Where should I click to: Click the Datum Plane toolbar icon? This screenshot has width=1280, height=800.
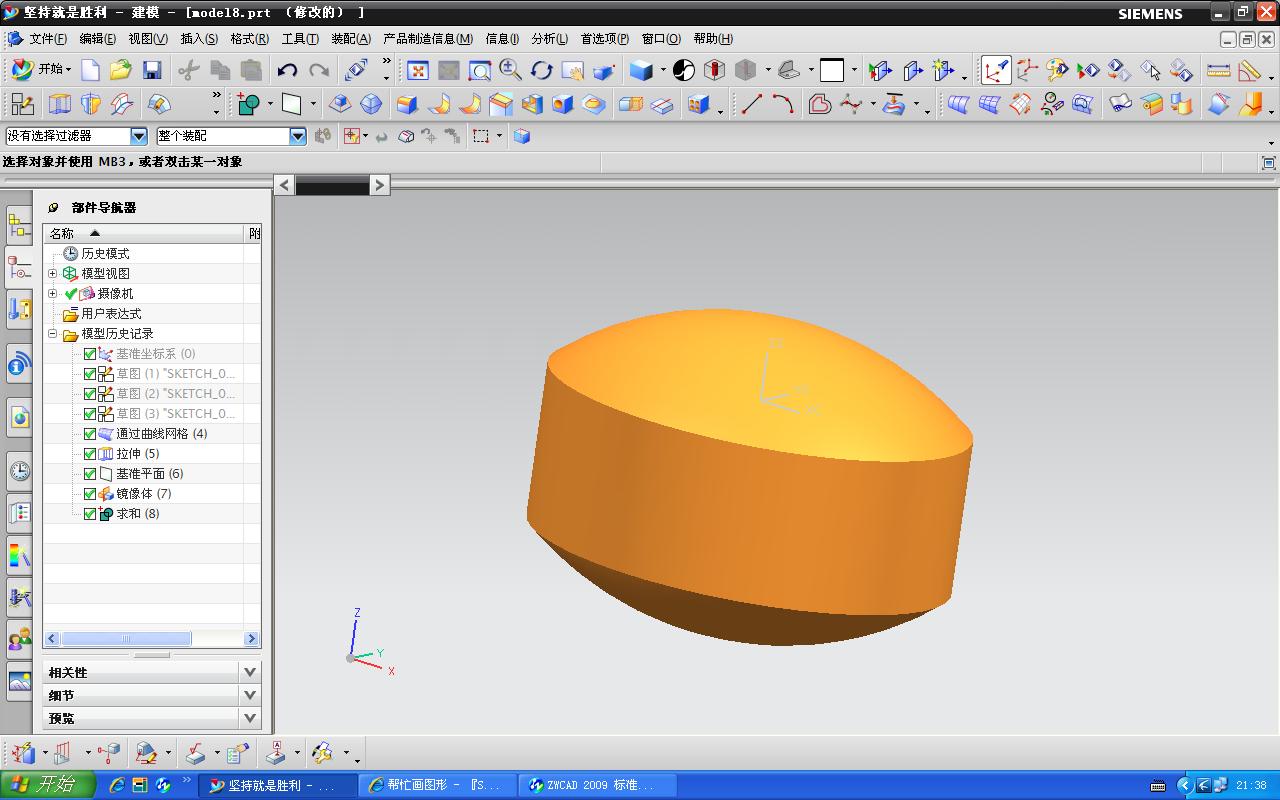click(292, 104)
